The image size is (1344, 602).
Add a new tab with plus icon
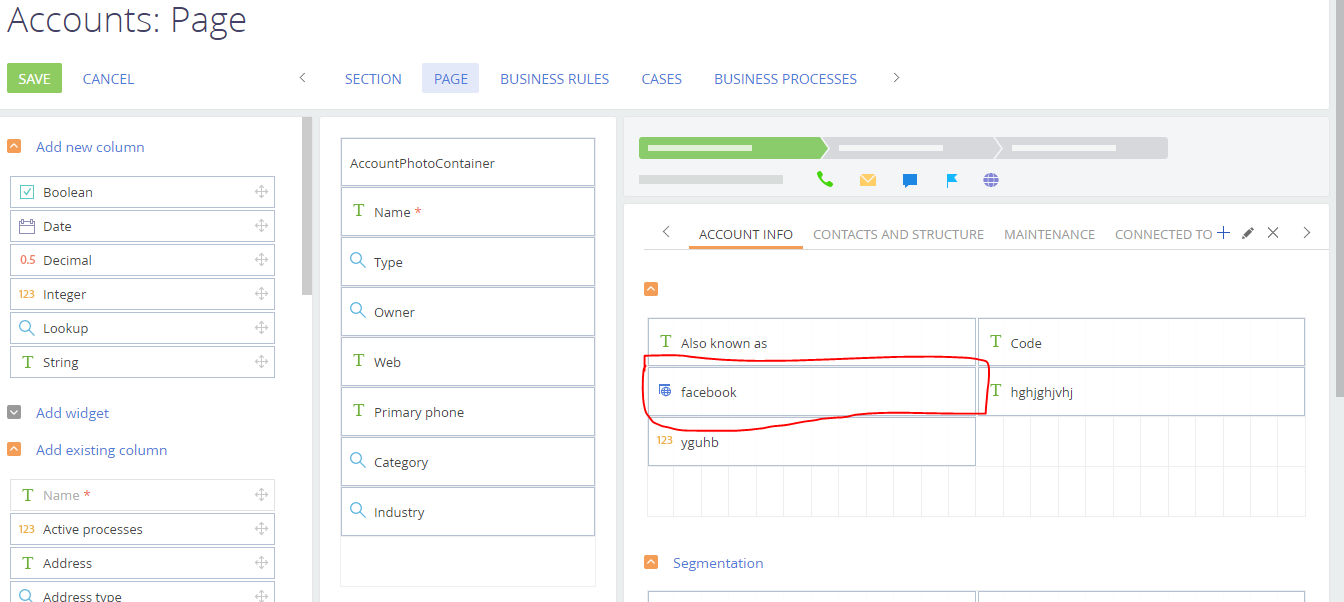(x=1223, y=233)
